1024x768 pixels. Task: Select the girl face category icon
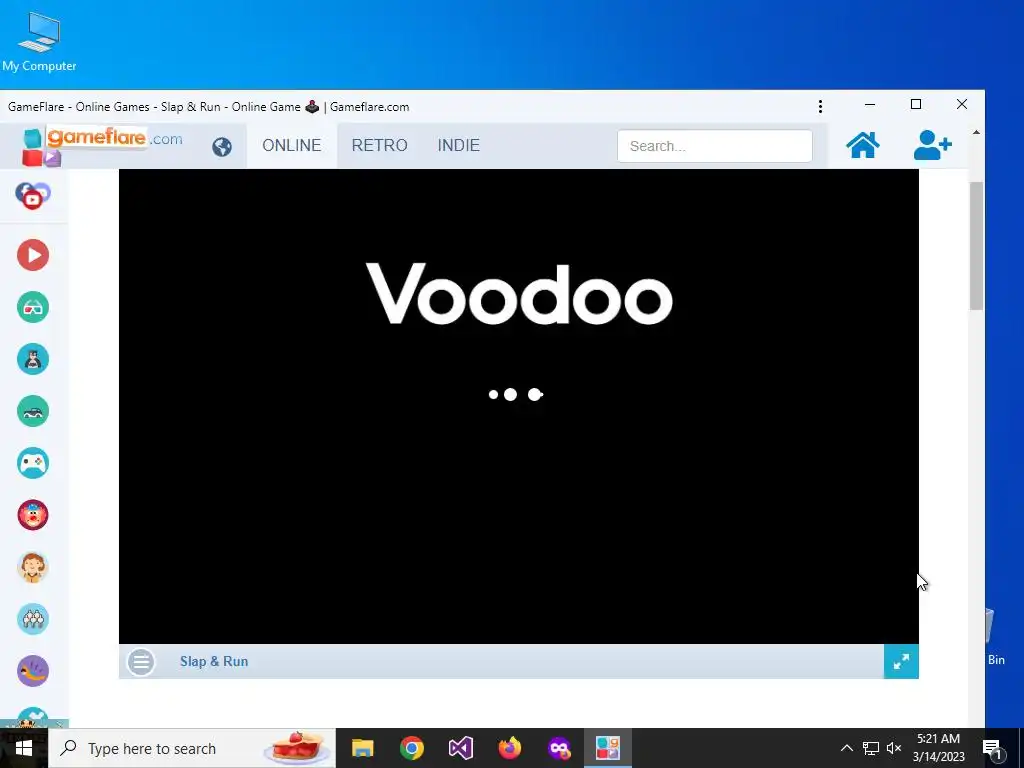(33, 567)
